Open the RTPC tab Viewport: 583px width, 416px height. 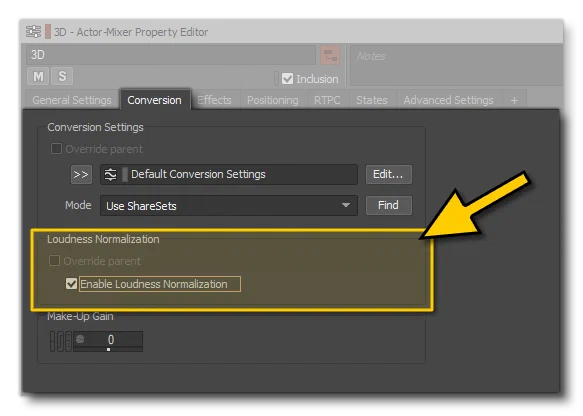point(327,100)
